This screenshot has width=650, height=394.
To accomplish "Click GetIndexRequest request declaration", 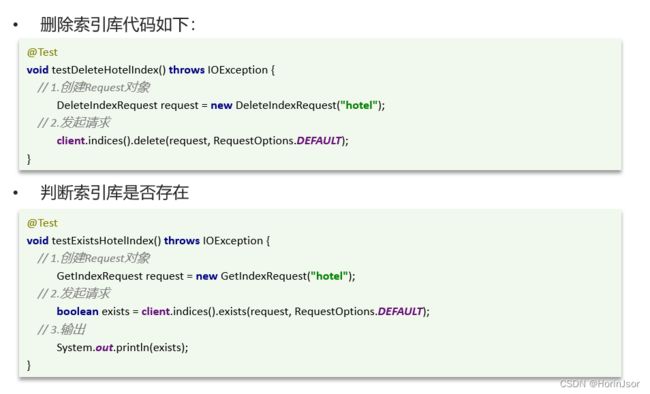I will coord(120,276).
